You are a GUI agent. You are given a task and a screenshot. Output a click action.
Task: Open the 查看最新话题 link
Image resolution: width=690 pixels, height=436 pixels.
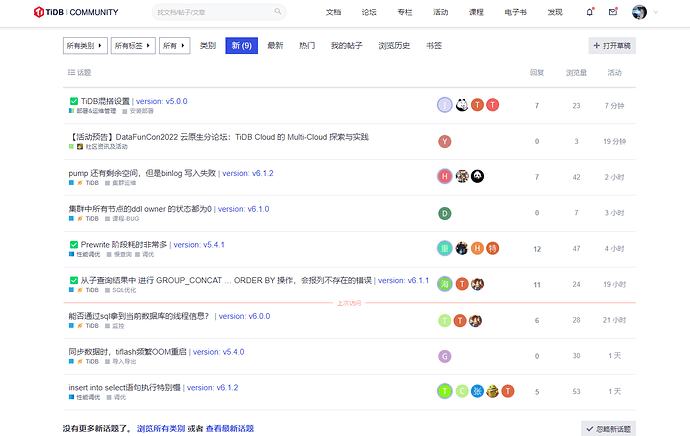coord(230,429)
